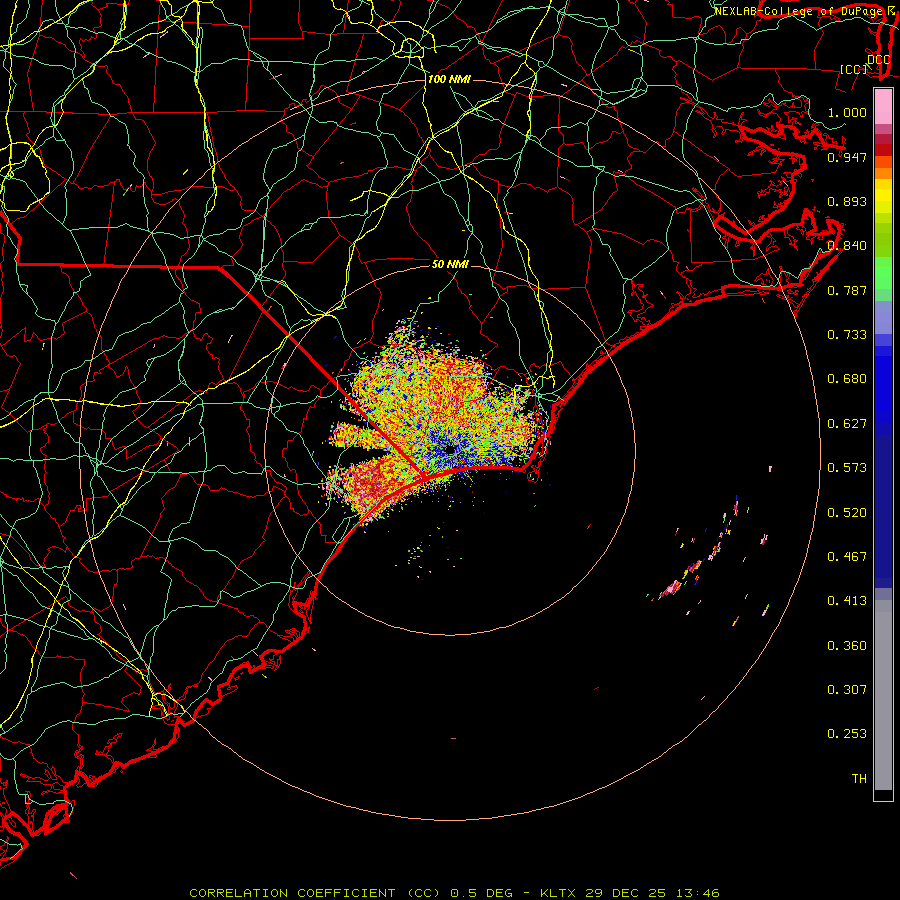Select the 0.733 color scale value
The width and height of the screenshot is (900, 900).
tap(847, 335)
